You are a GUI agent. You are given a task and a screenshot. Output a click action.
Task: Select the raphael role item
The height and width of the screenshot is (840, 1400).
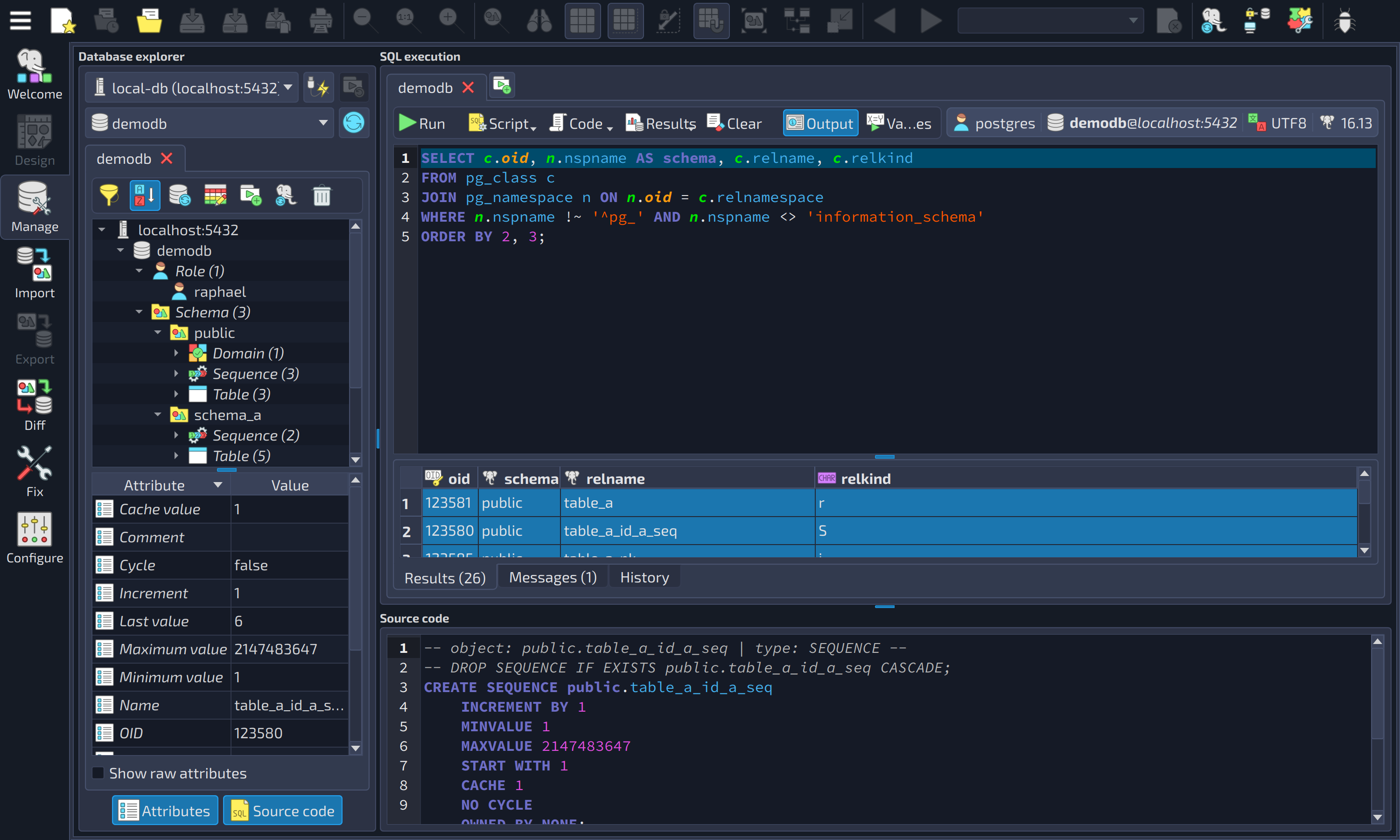(x=220, y=292)
